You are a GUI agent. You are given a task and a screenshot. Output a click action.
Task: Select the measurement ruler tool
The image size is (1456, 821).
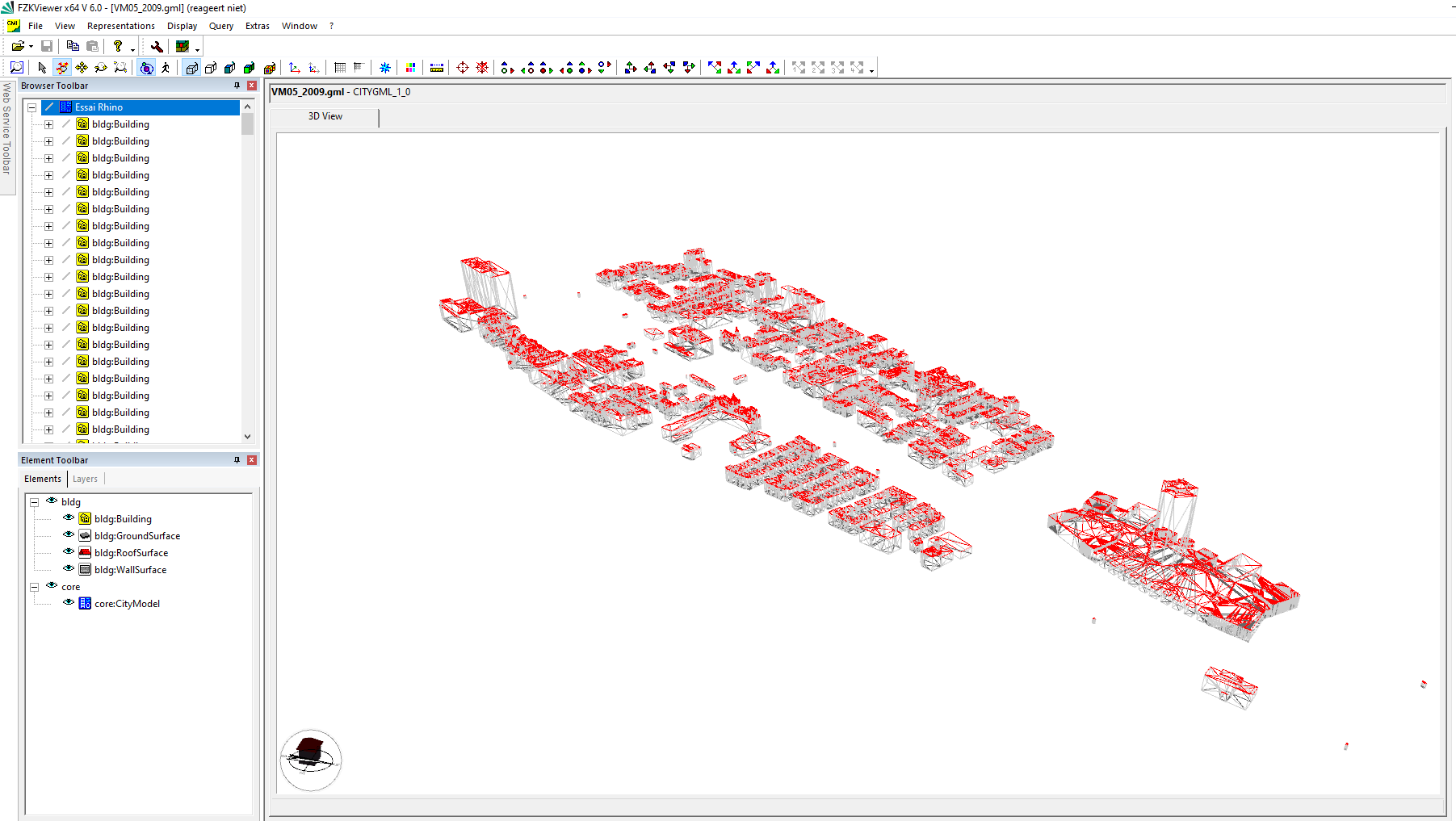point(435,68)
